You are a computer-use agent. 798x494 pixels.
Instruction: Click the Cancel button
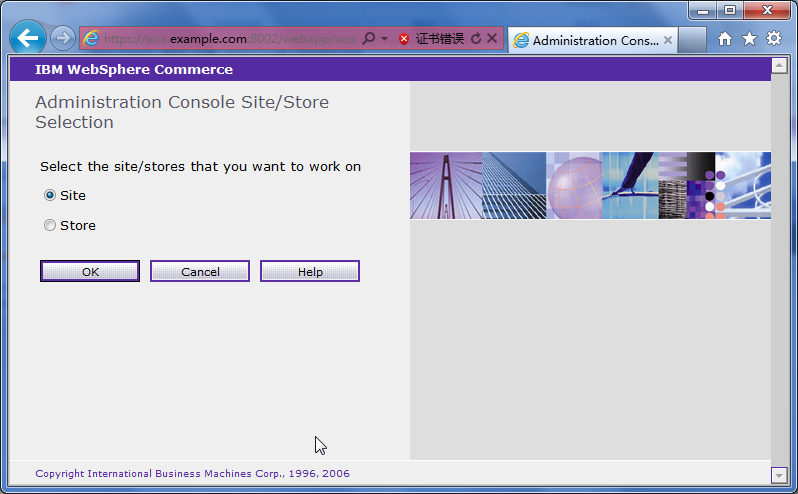(x=200, y=272)
